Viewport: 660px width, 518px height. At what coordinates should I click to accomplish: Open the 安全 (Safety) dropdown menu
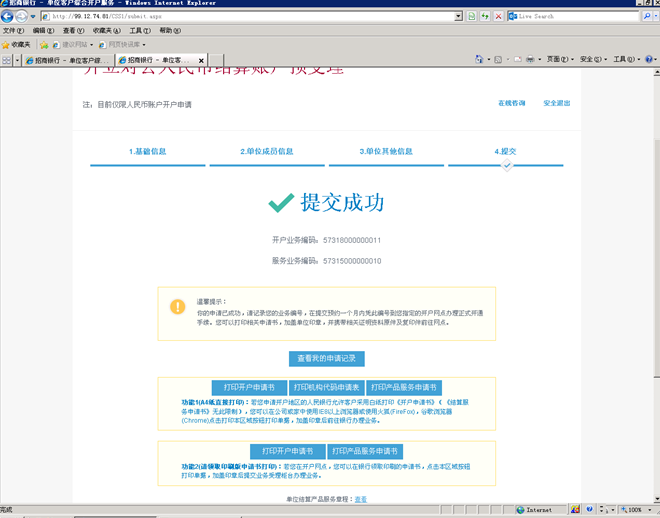(x=593, y=60)
